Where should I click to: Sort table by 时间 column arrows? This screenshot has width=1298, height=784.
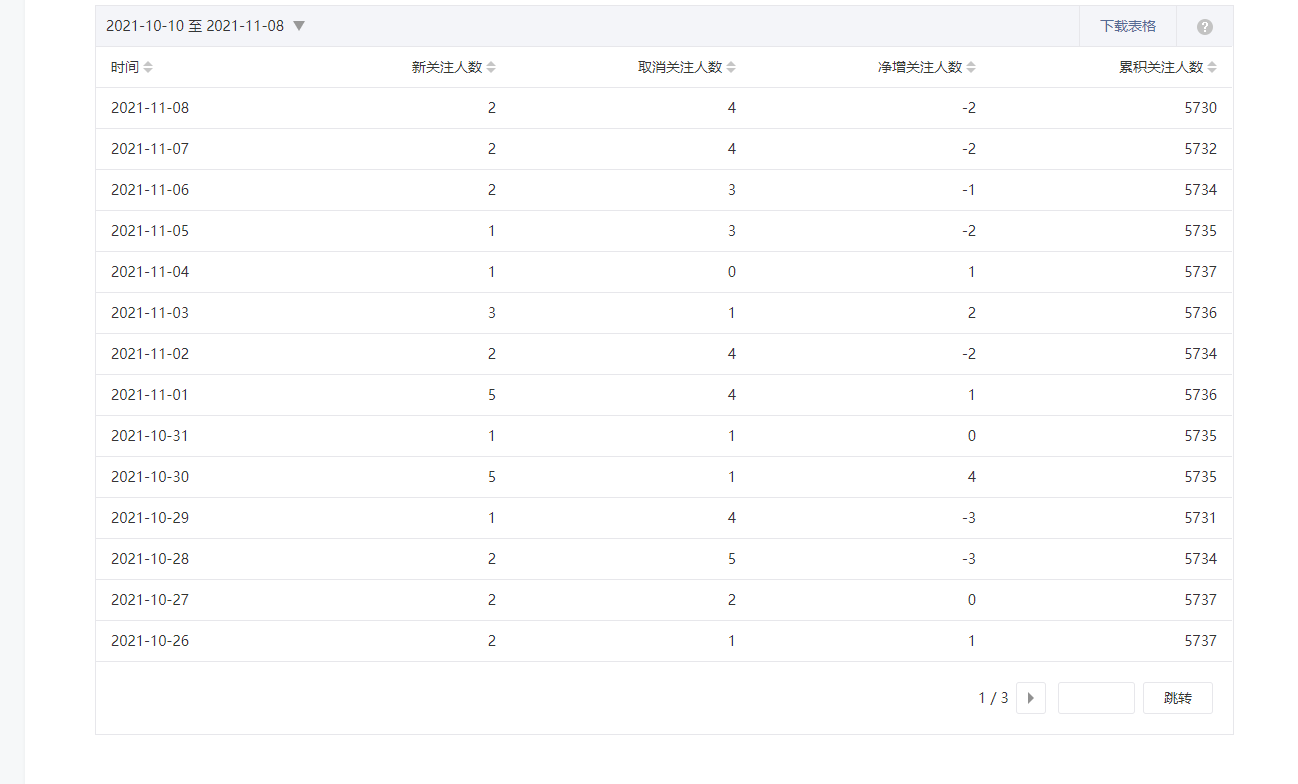pyautogui.click(x=148, y=67)
